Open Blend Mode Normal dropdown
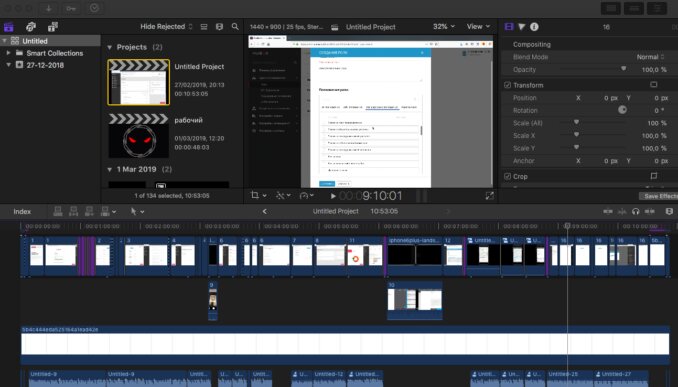 click(650, 57)
